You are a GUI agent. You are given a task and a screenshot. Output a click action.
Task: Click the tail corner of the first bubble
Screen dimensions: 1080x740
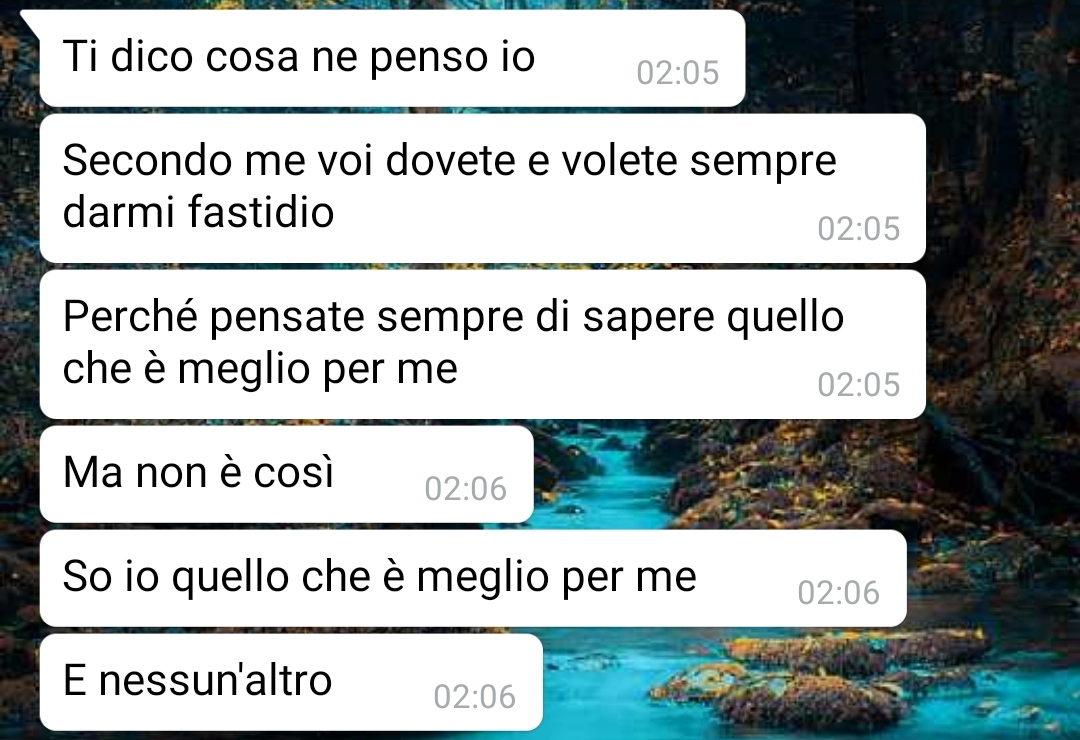[30, 21]
